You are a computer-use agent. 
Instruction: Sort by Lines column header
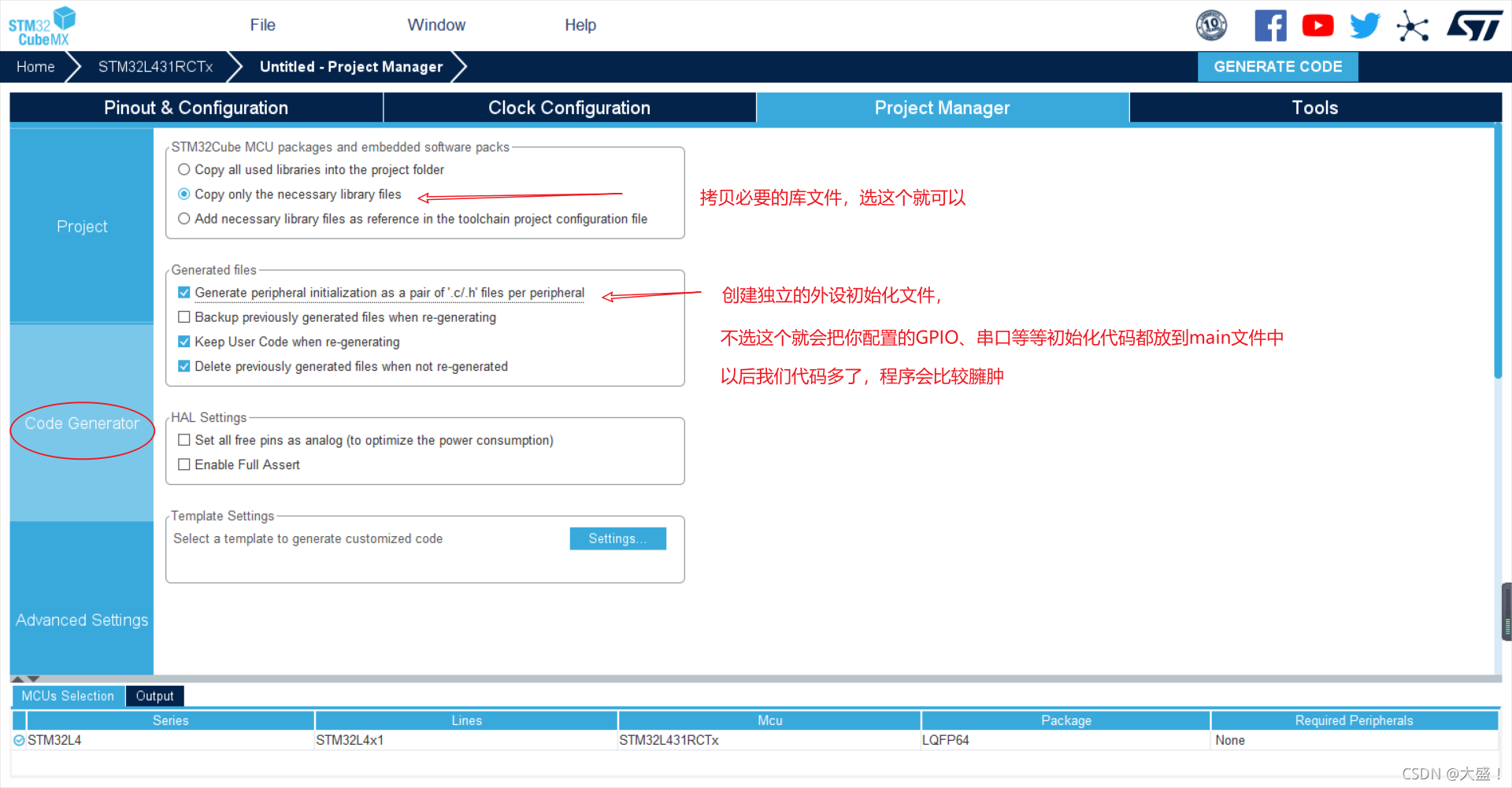click(x=466, y=720)
